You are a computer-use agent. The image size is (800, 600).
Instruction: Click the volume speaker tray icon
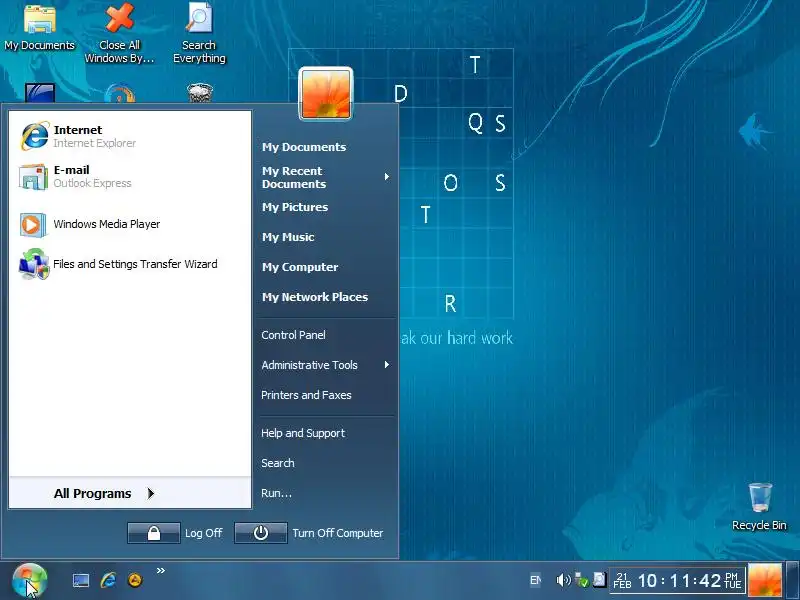click(x=563, y=580)
